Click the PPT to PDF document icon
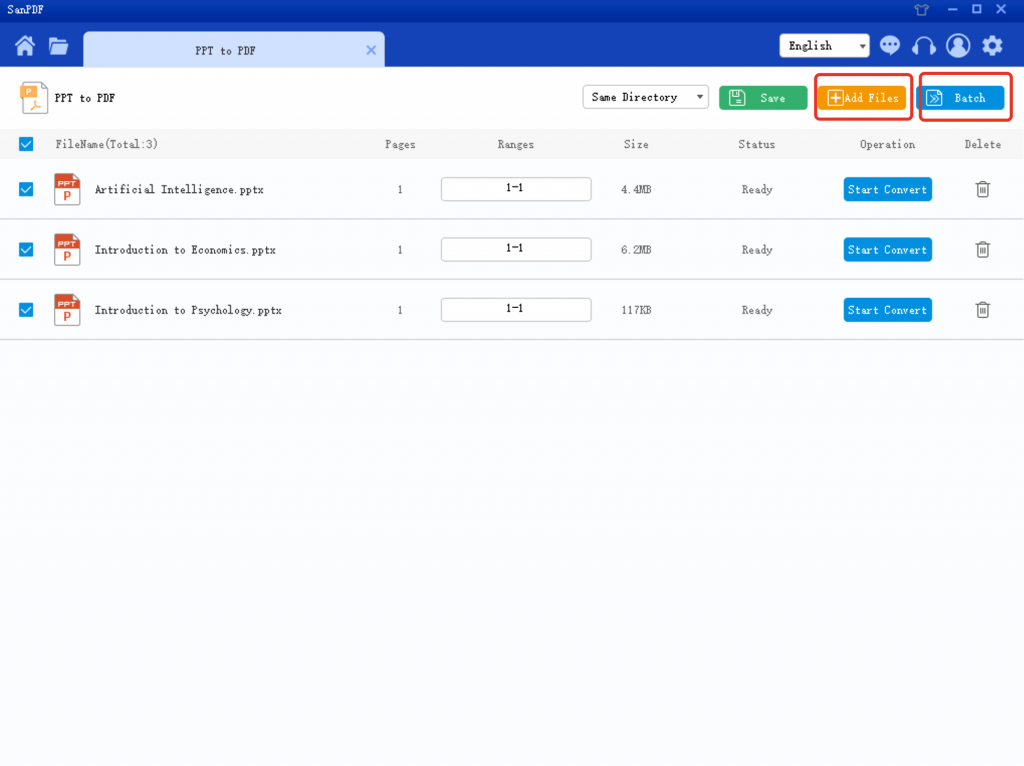The width and height of the screenshot is (1024, 766). [34, 98]
